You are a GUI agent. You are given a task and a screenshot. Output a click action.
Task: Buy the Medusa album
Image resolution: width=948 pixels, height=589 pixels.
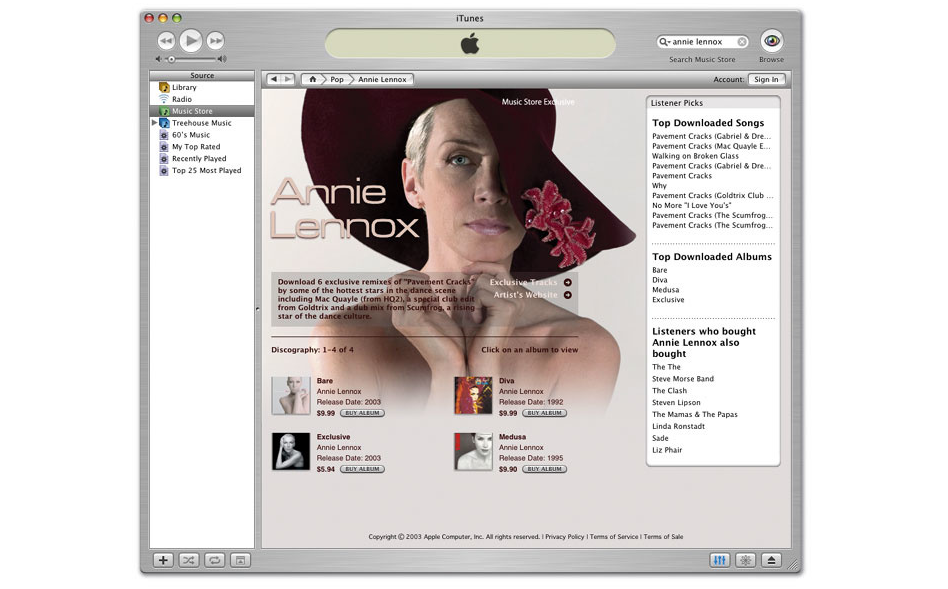point(545,469)
